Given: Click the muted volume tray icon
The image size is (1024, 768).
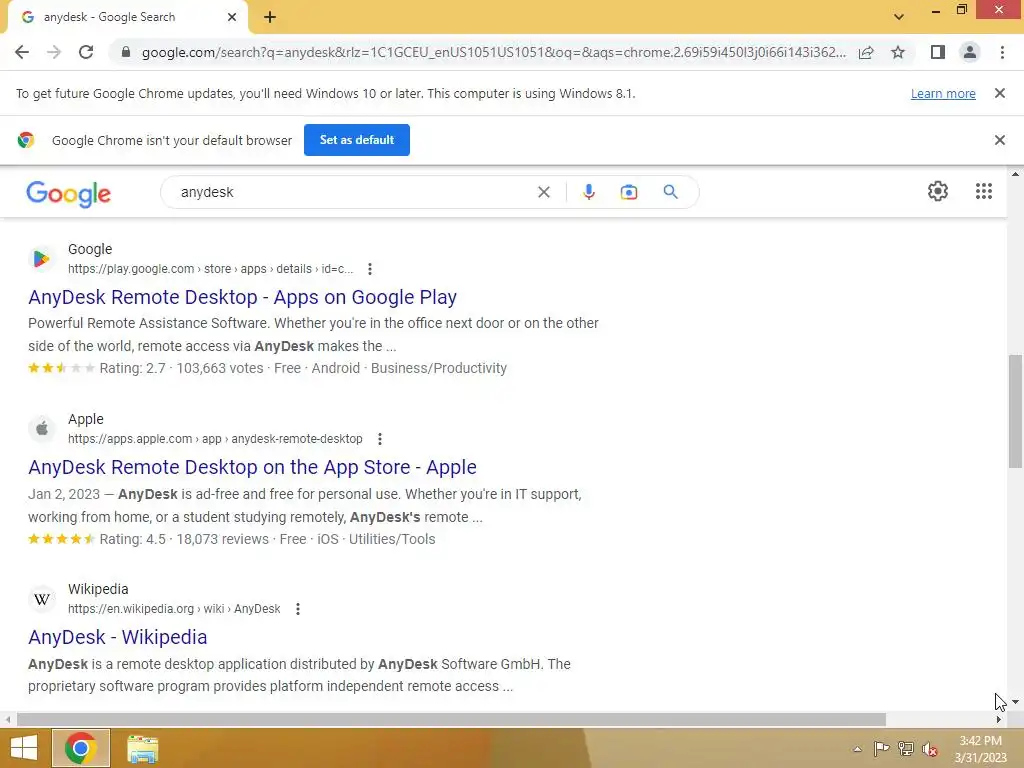Looking at the screenshot, I should 930,749.
